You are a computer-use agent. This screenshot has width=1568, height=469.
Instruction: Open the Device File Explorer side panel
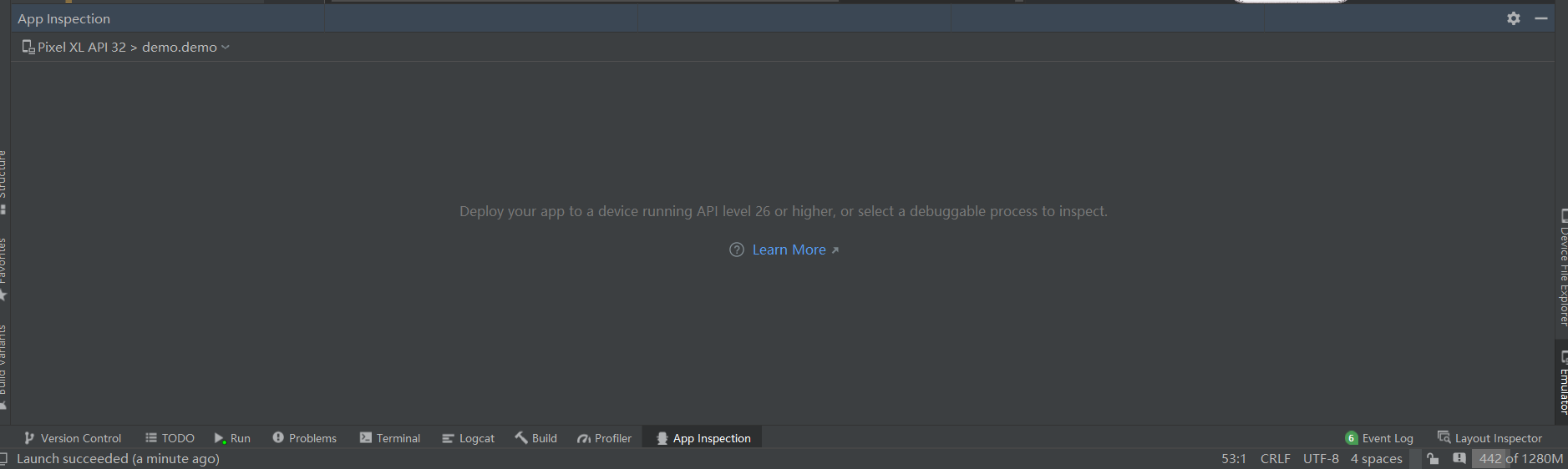[1561, 267]
